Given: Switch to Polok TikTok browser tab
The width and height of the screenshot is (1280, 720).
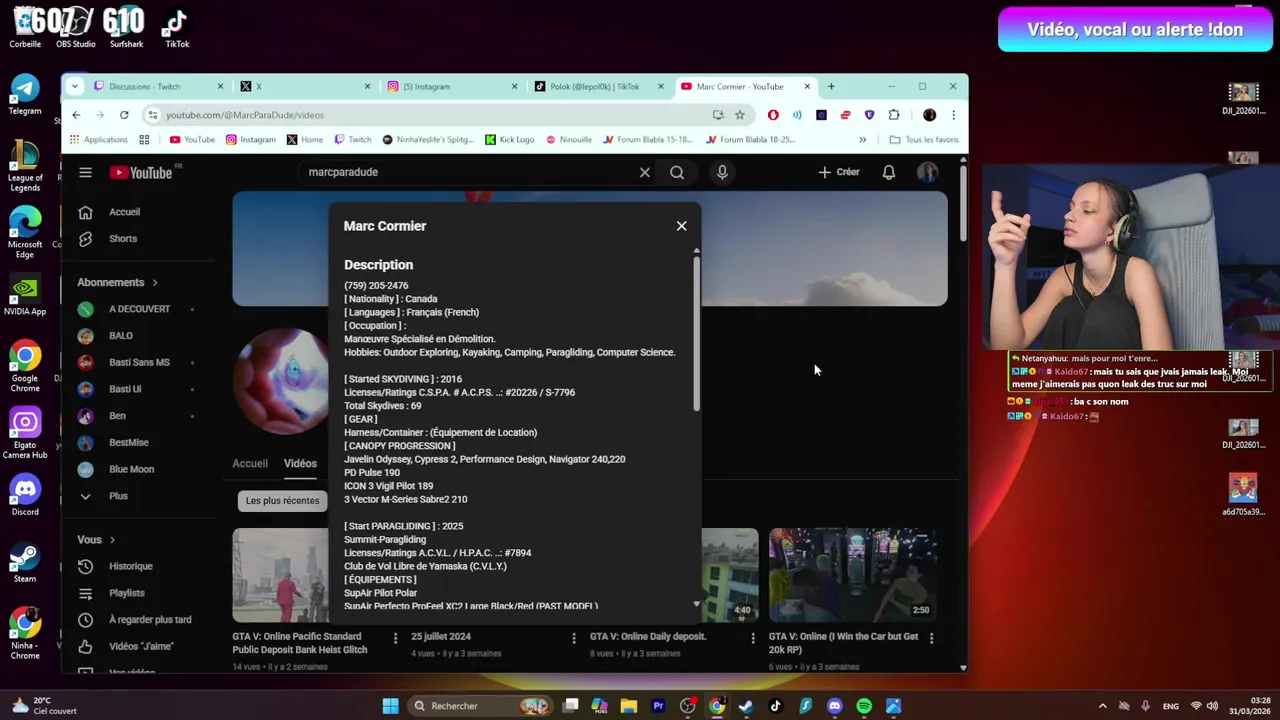Looking at the screenshot, I should click(x=598, y=86).
